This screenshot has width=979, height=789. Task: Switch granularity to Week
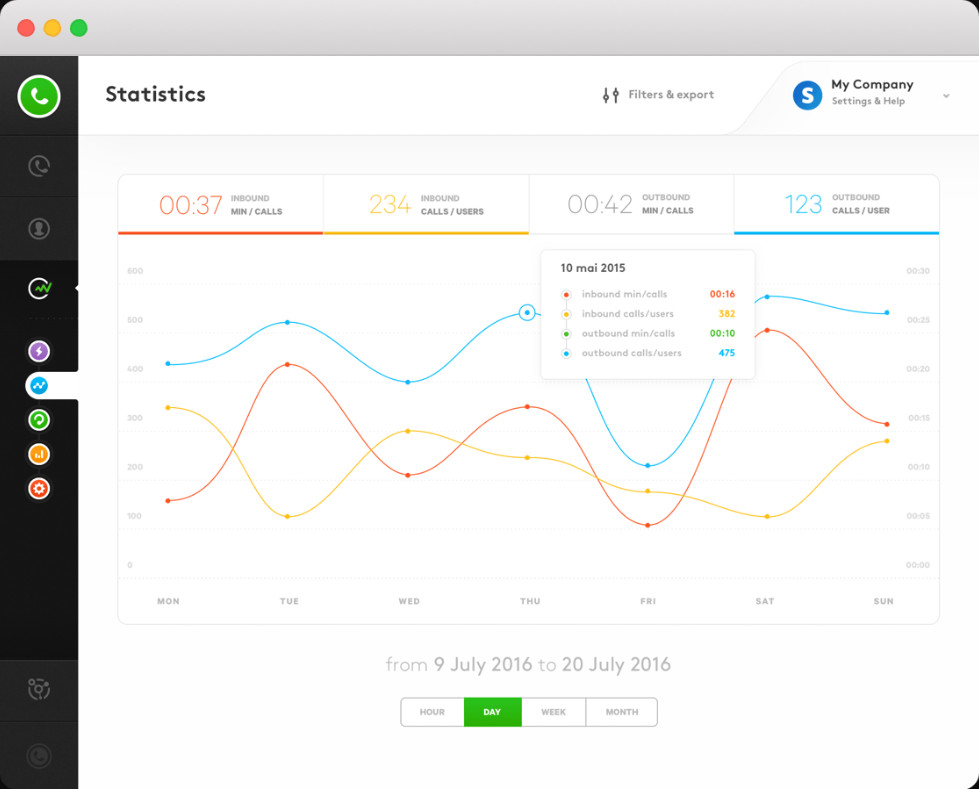(x=553, y=712)
